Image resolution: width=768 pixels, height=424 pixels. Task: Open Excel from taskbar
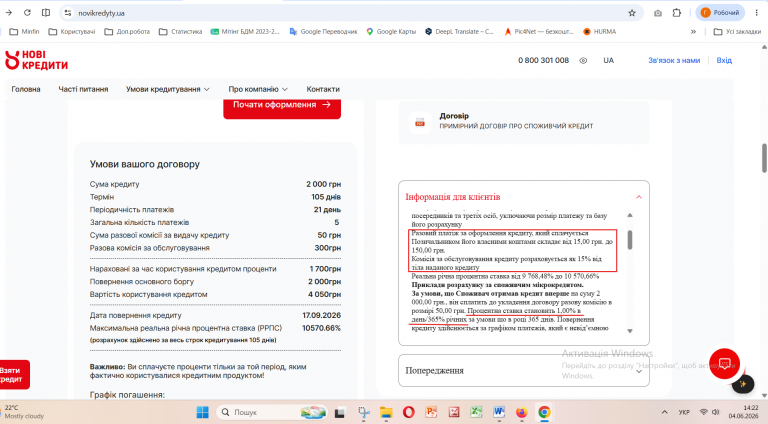[x=476, y=412]
